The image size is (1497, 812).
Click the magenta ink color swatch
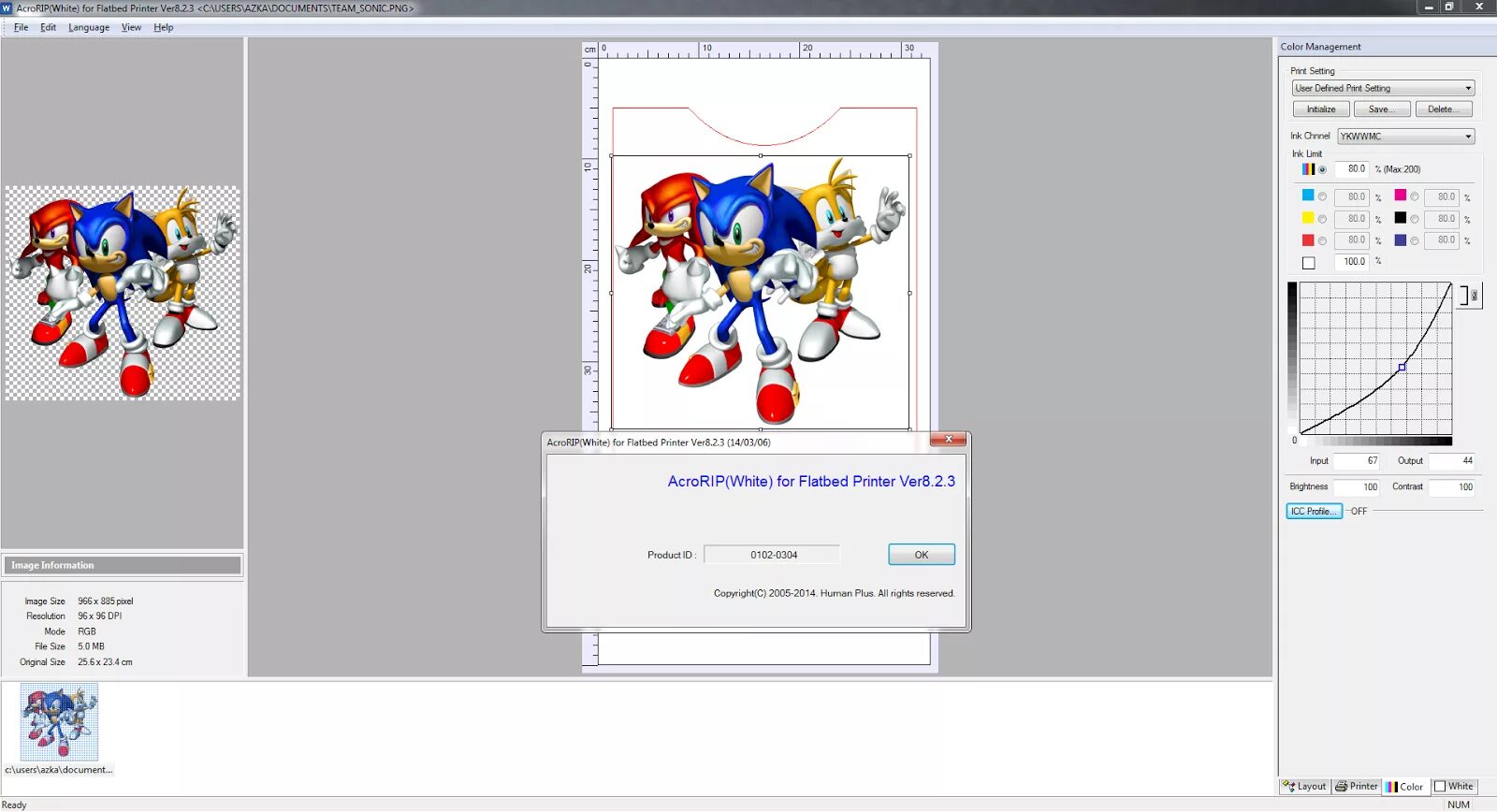tap(1401, 196)
